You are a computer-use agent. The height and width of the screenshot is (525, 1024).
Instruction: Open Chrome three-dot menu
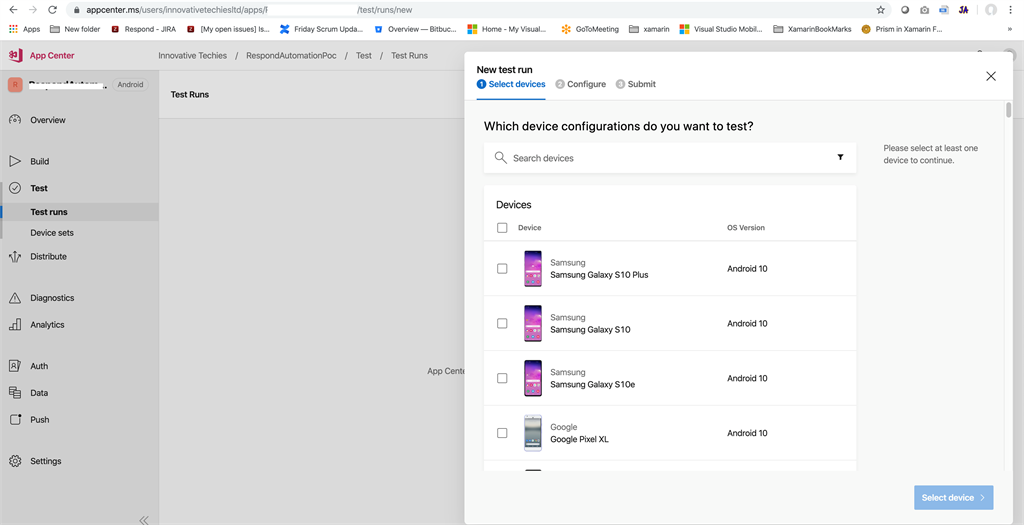pyautogui.click(x=1010, y=10)
